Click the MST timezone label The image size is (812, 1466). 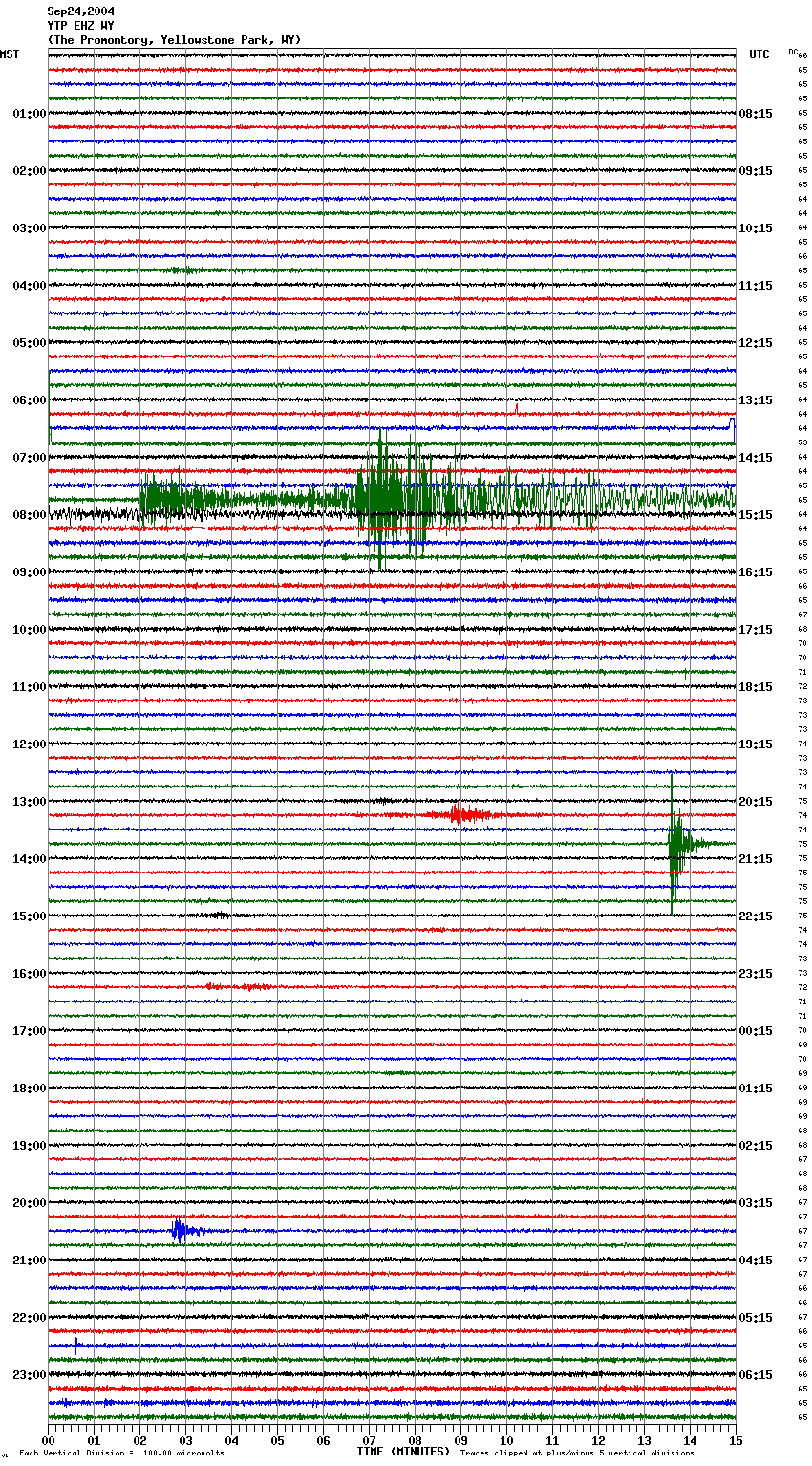click(x=10, y=54)
